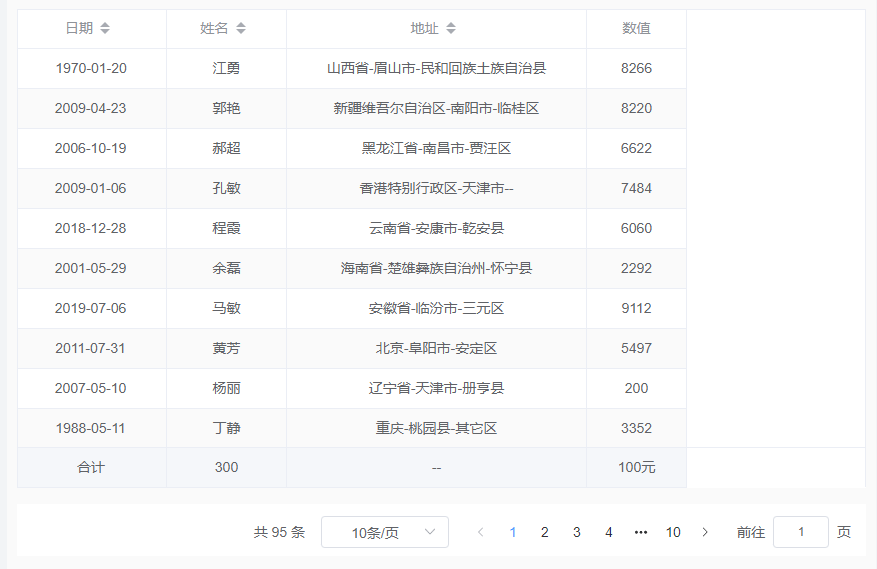The height and width of the screenshot is (569, 877).
Task: Select date cell 2009-04-23
Action: click(91, 108)
